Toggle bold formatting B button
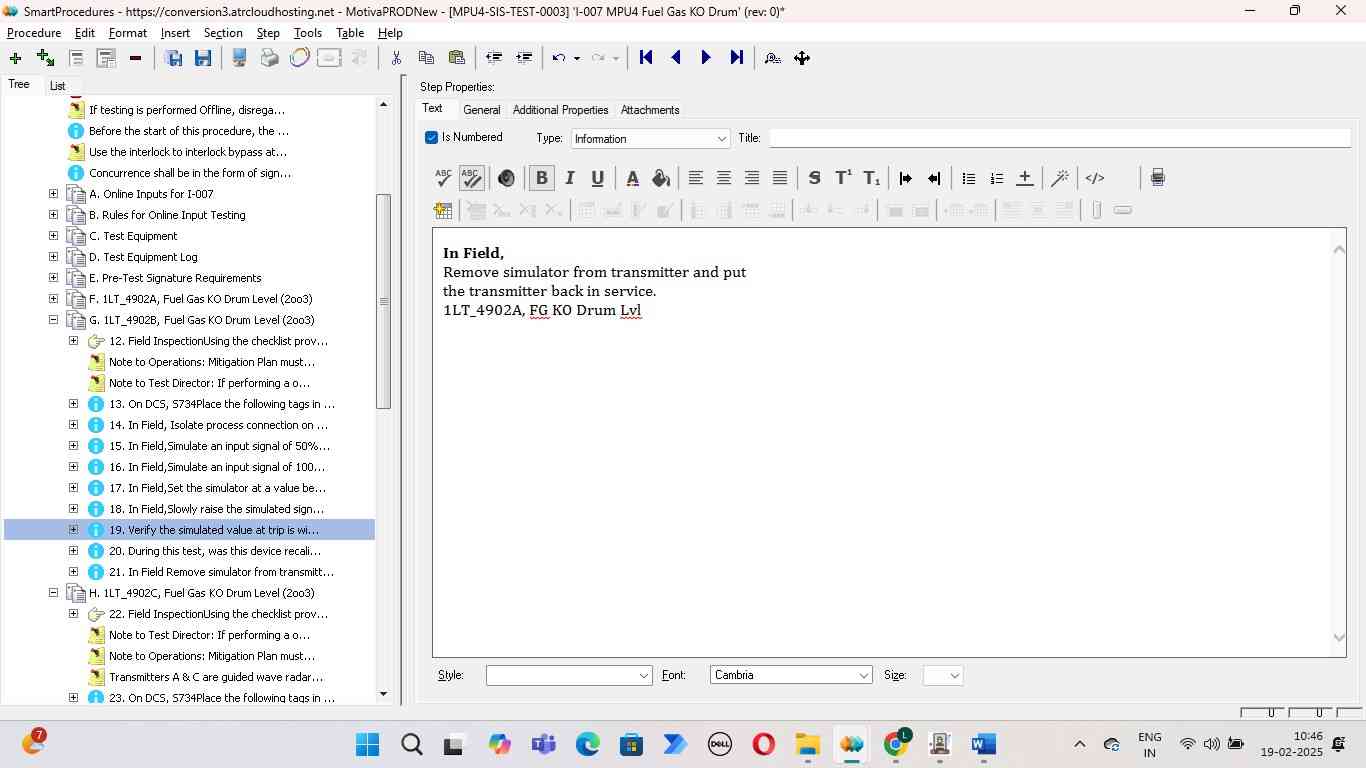This screenshot has height=768, width=1366. [541, 178]
